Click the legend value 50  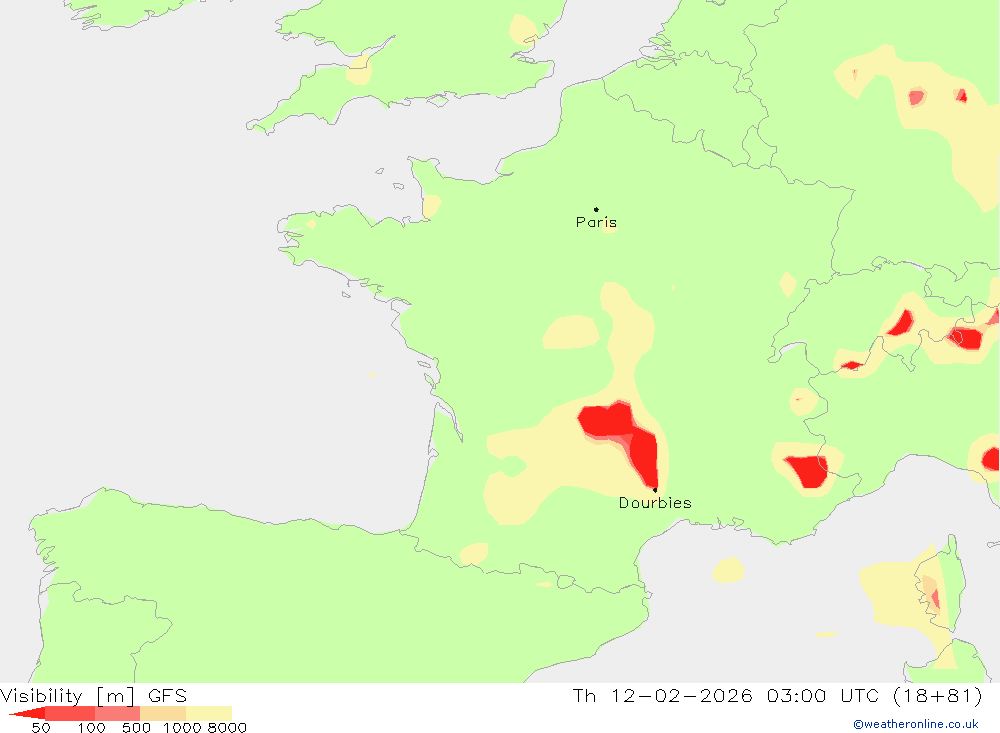pos(41,727)
